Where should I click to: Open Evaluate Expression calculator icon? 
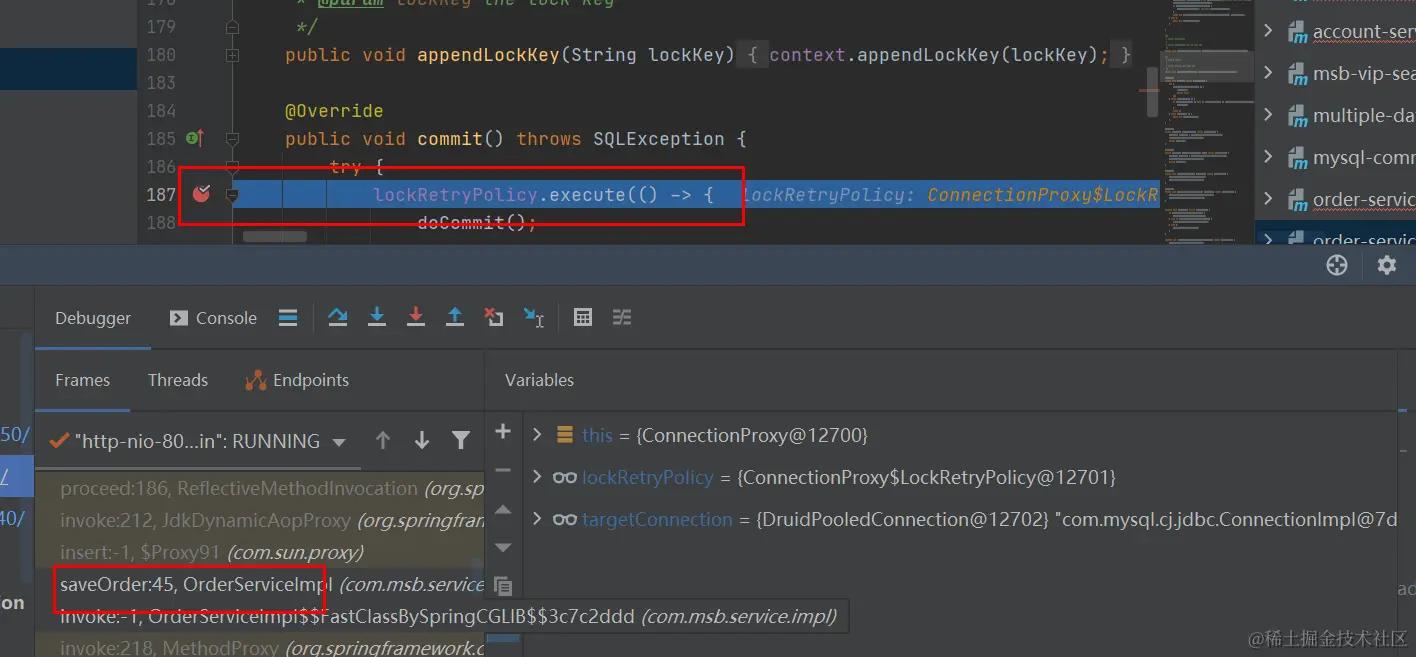tap(583, 318)
